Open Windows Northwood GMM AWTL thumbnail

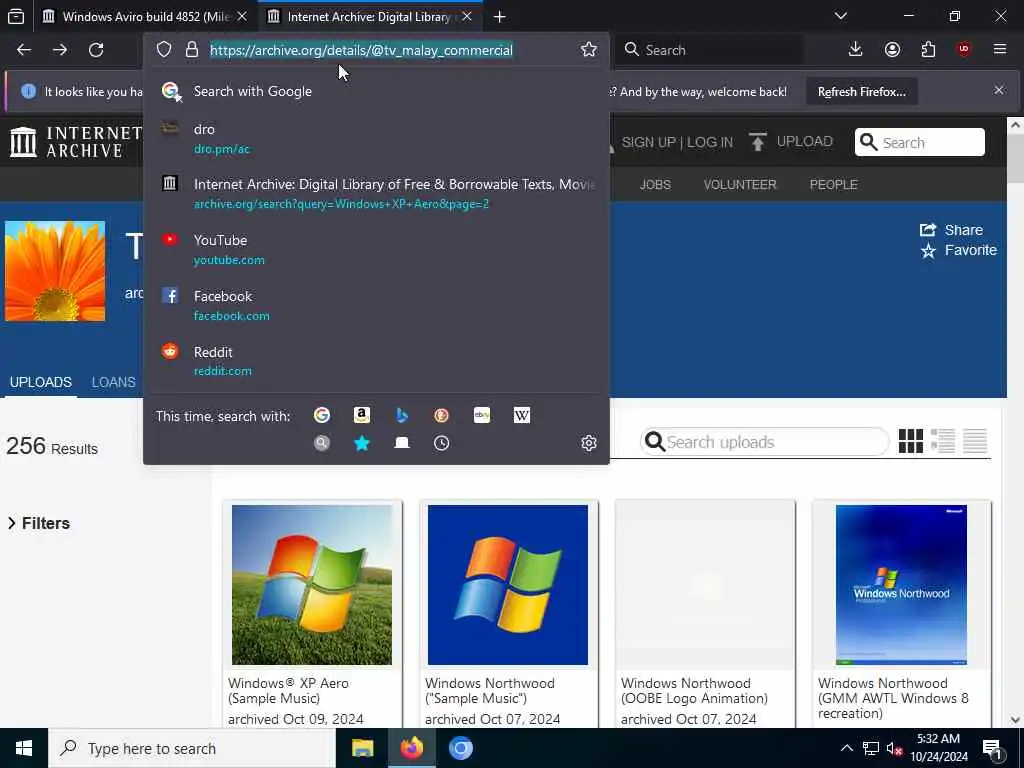[901, 584]
